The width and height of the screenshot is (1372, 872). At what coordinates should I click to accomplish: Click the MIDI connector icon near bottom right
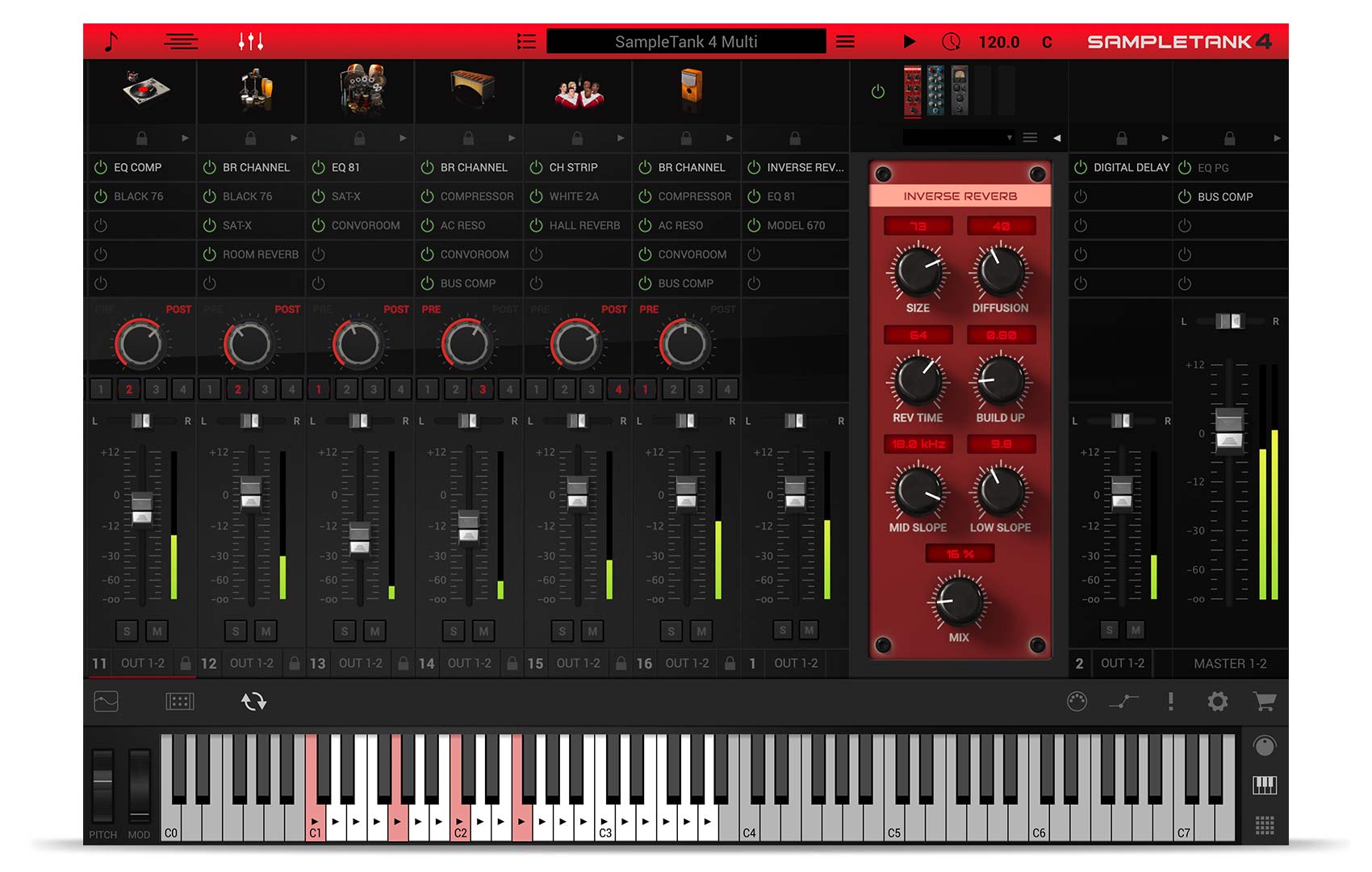click(1077, 702)
